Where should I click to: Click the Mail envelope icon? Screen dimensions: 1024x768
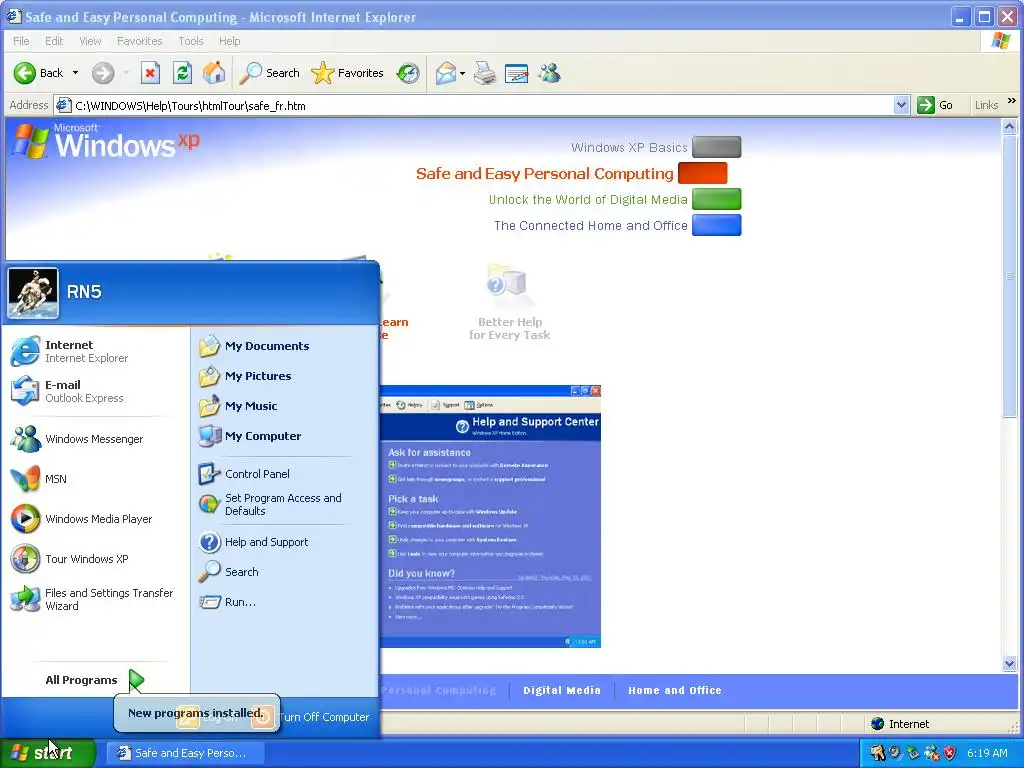(x=445, y=73)
